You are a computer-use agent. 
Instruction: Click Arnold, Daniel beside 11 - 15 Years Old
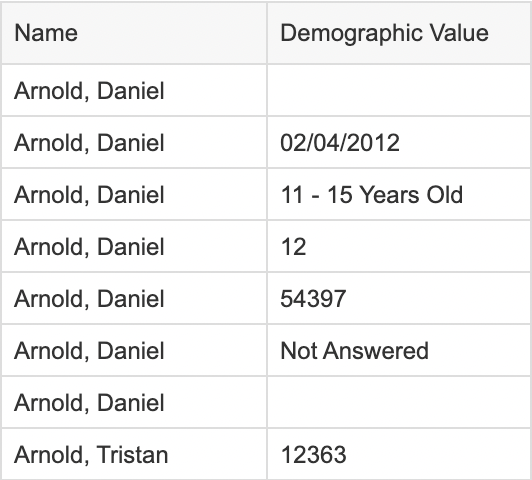coord(134,194)
